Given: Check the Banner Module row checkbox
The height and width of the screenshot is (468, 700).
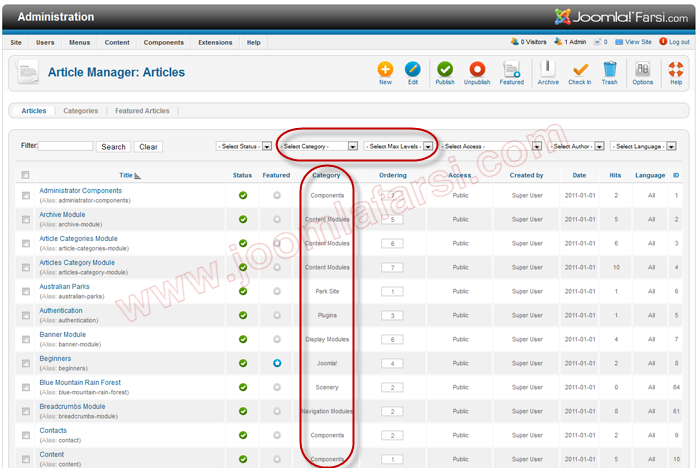Looking at the screenshot, I should [x=26, y=339].
